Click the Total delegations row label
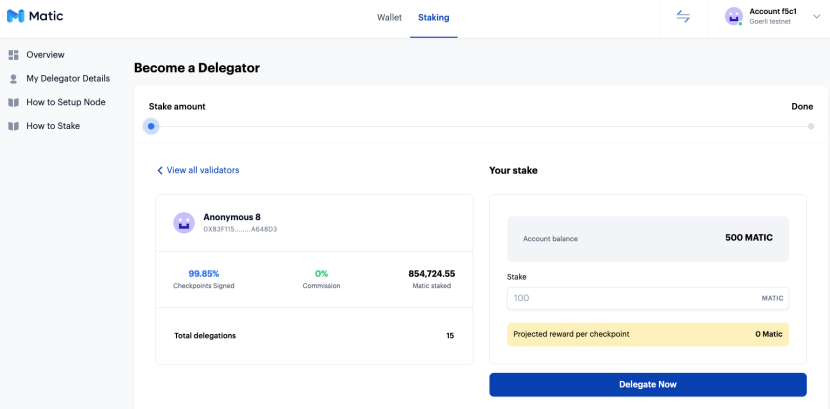The height and width of the screenshot is (409, 830). pyautogui.click(x=205, y=335)
